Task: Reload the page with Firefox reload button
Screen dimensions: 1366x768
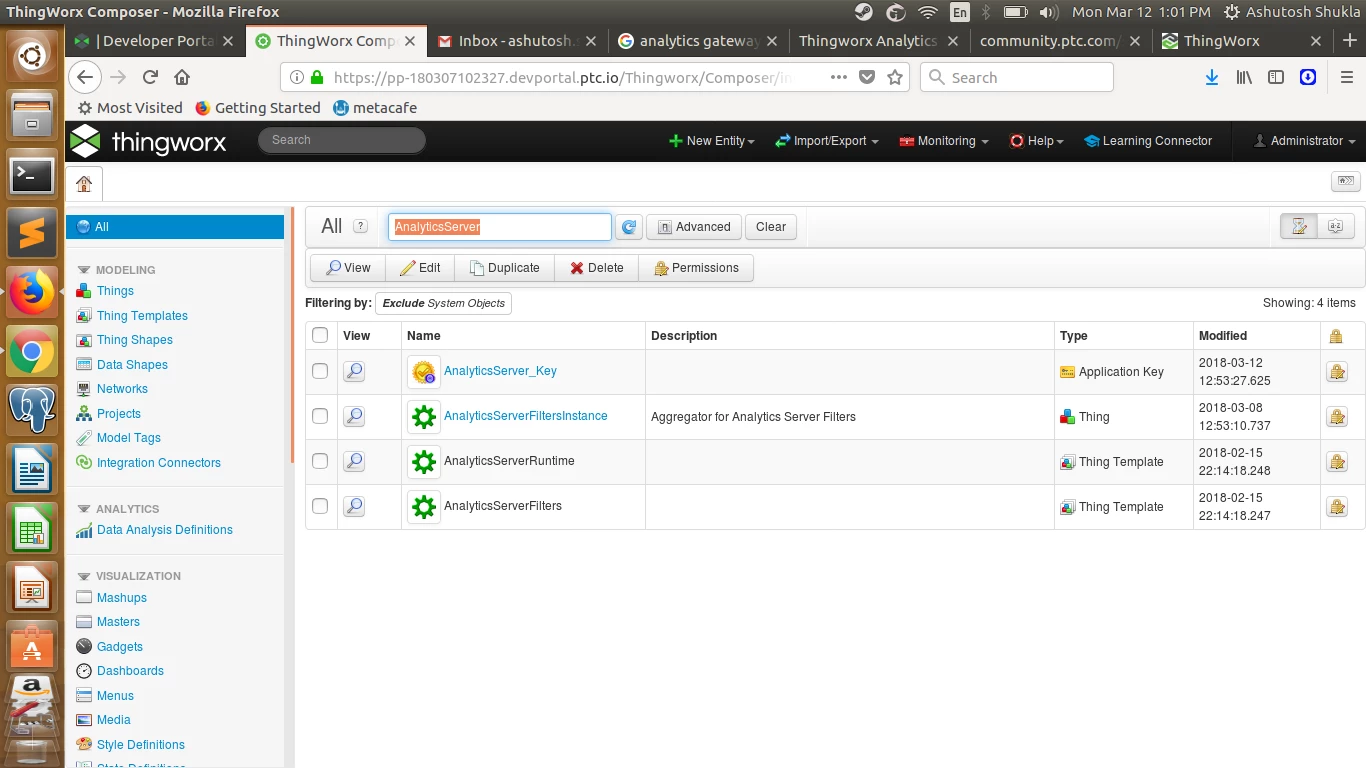Action: point(150,77)
